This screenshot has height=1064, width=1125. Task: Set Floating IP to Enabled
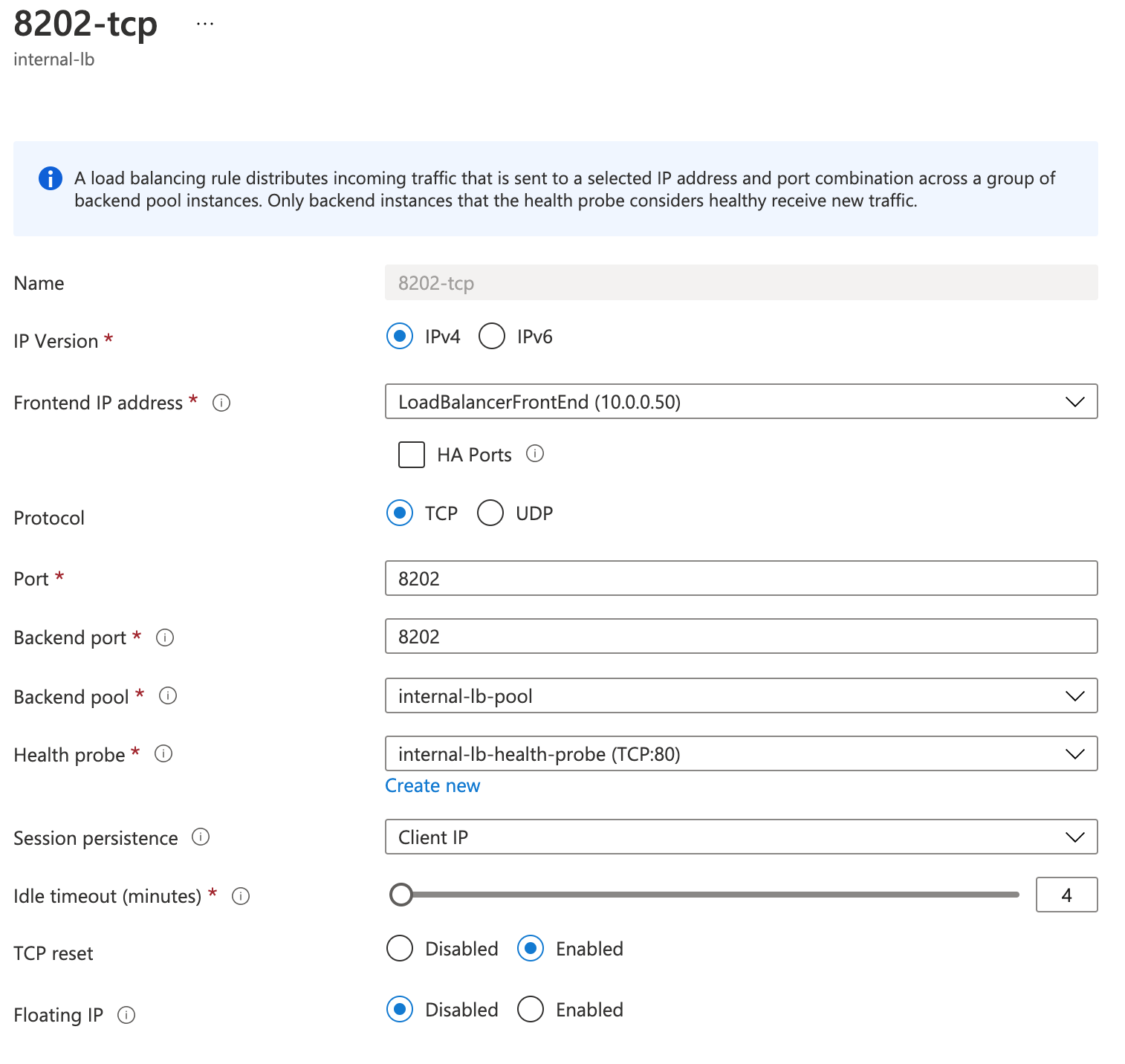coord(531,1009)
